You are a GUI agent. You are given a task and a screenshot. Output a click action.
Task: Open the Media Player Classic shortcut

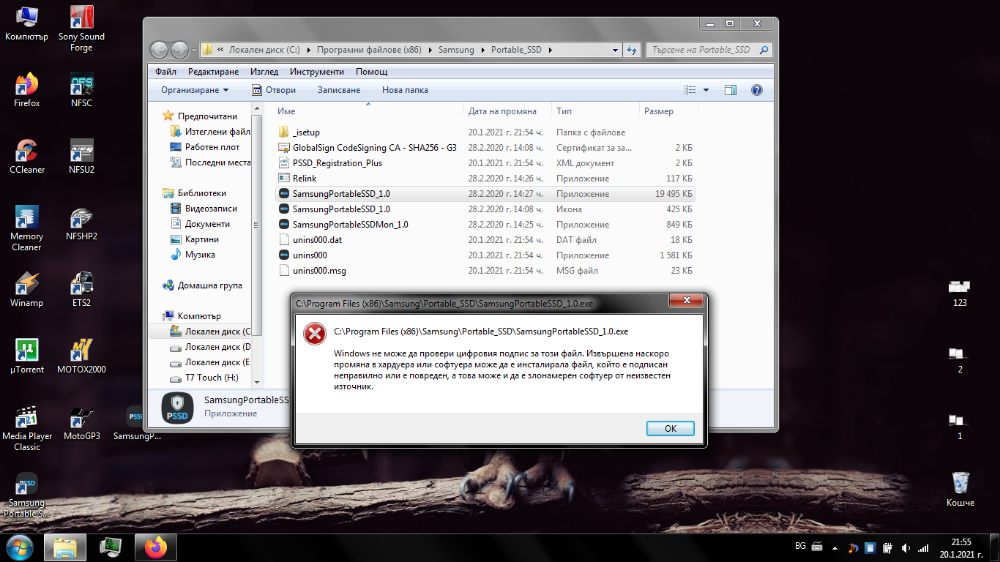coord(26,428)
